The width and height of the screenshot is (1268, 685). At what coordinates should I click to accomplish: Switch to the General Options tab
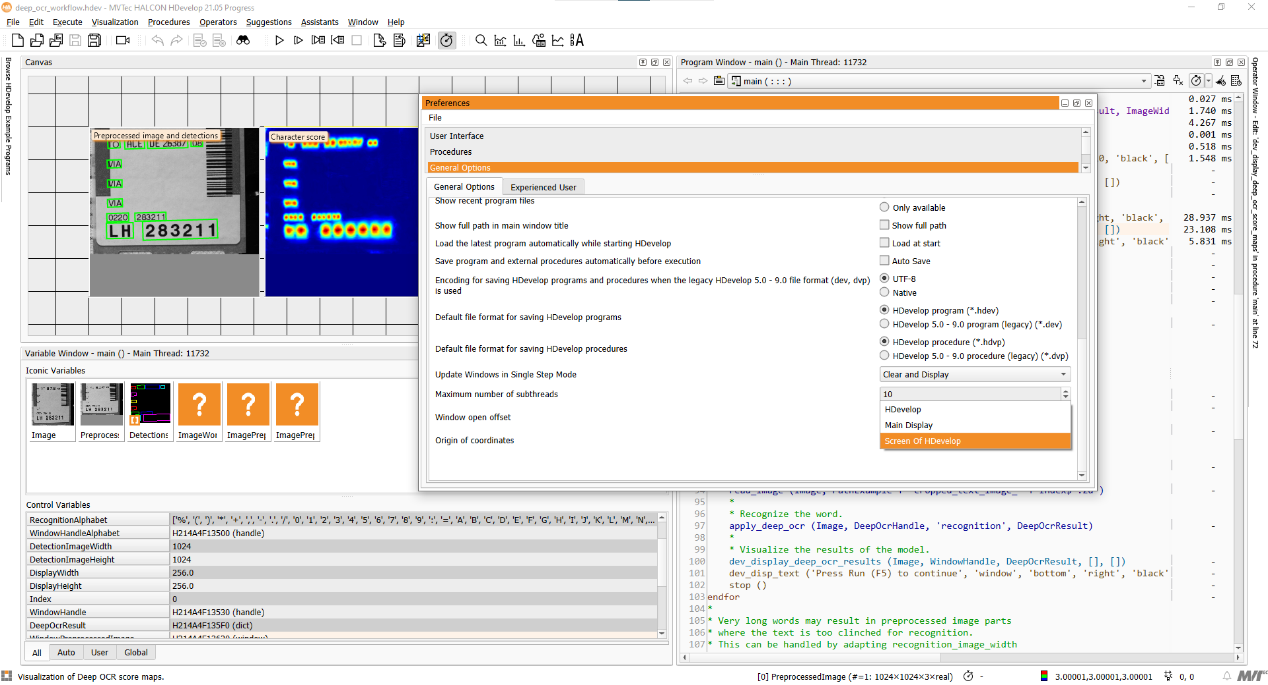[464, 187]
